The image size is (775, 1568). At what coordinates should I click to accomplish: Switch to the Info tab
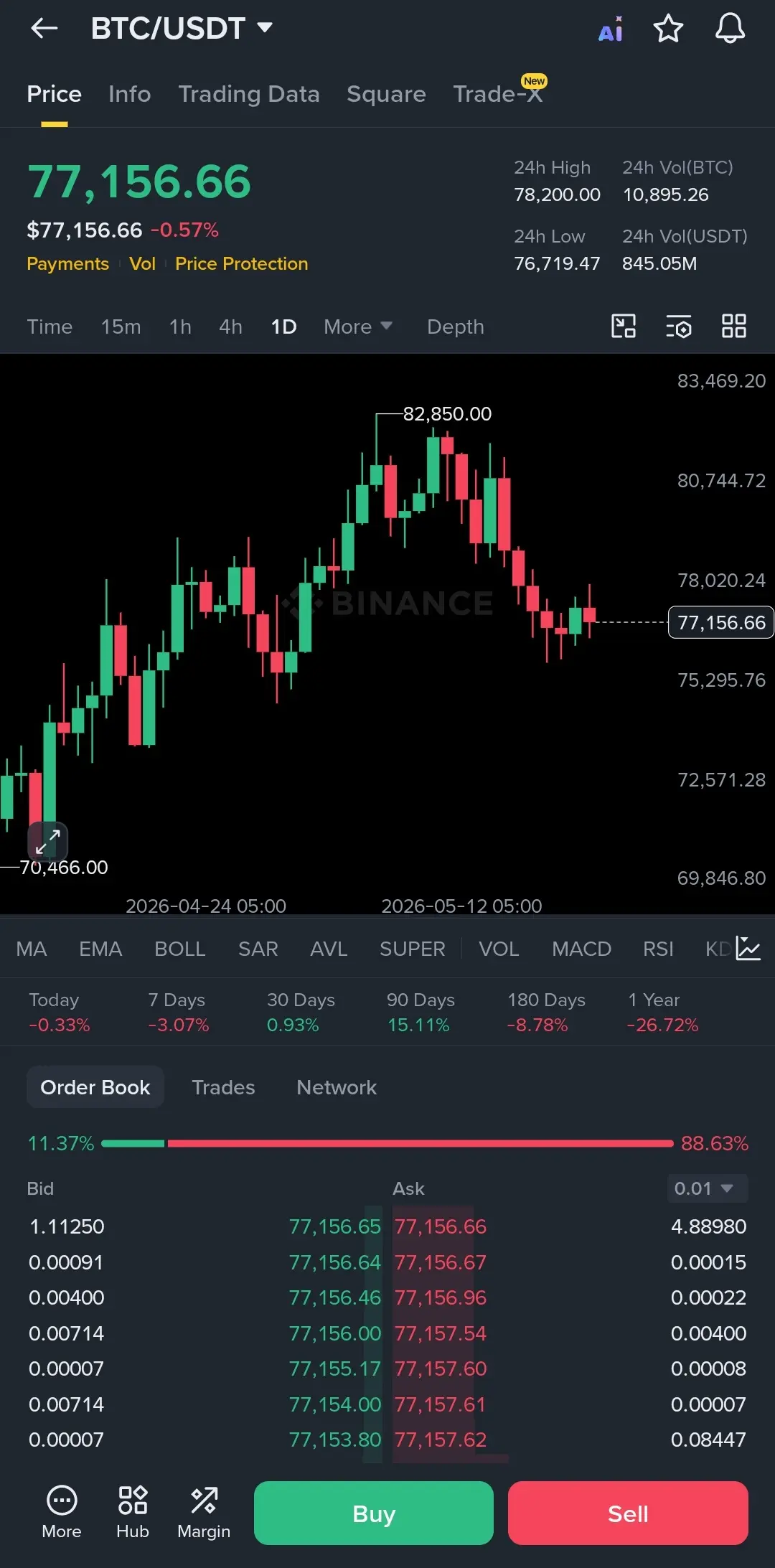pyautogui.click(x=130, y=94)
